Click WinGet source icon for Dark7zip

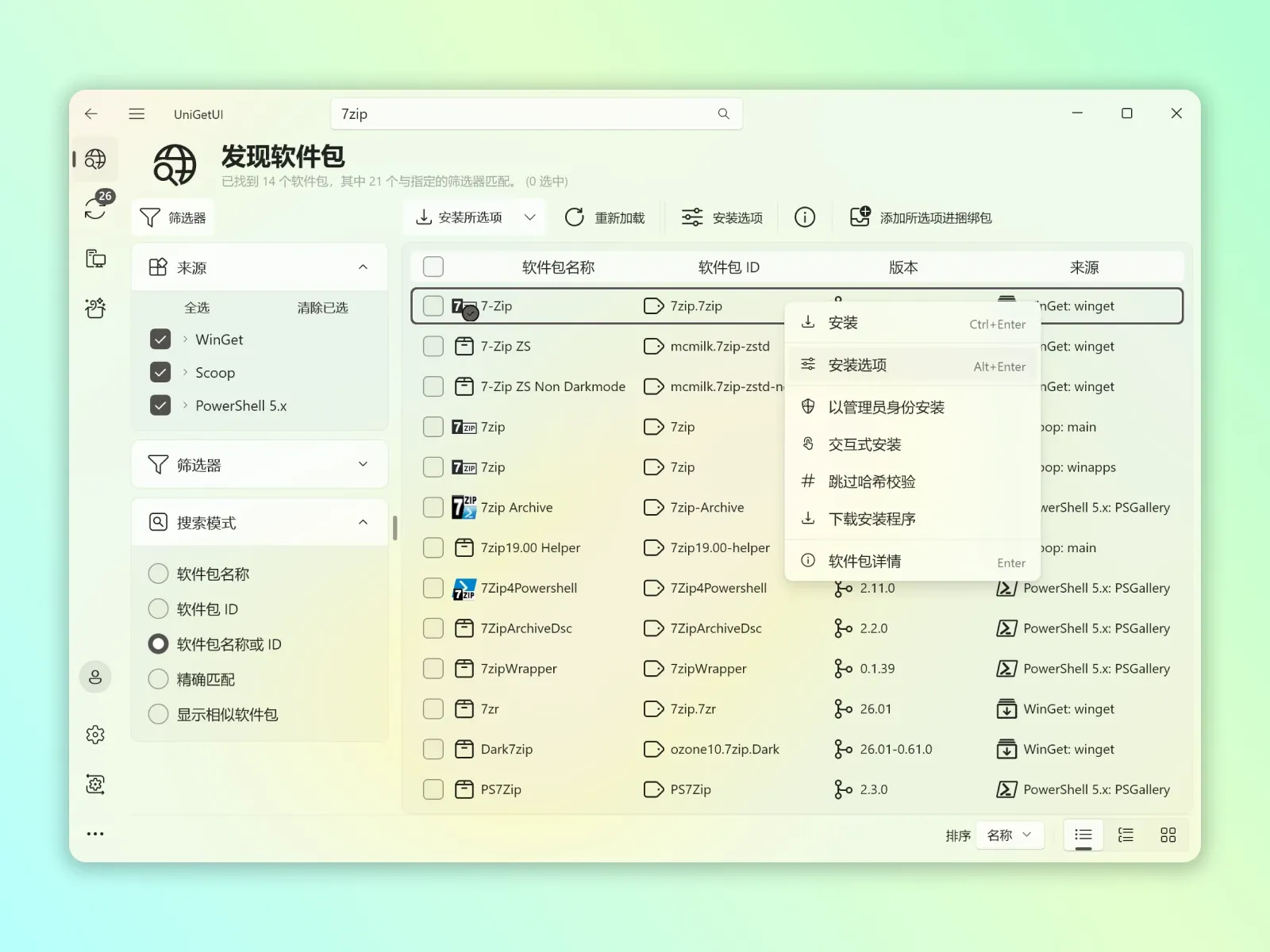coord(1006,749)
